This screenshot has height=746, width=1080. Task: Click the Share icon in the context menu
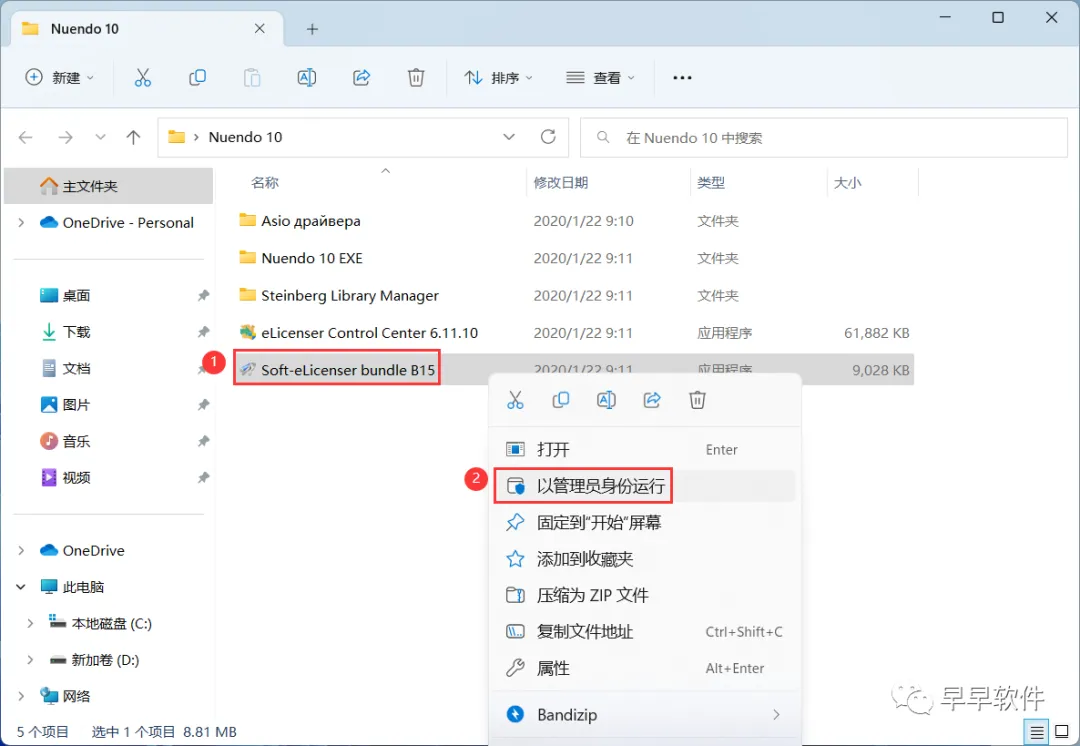coord(652,400)
